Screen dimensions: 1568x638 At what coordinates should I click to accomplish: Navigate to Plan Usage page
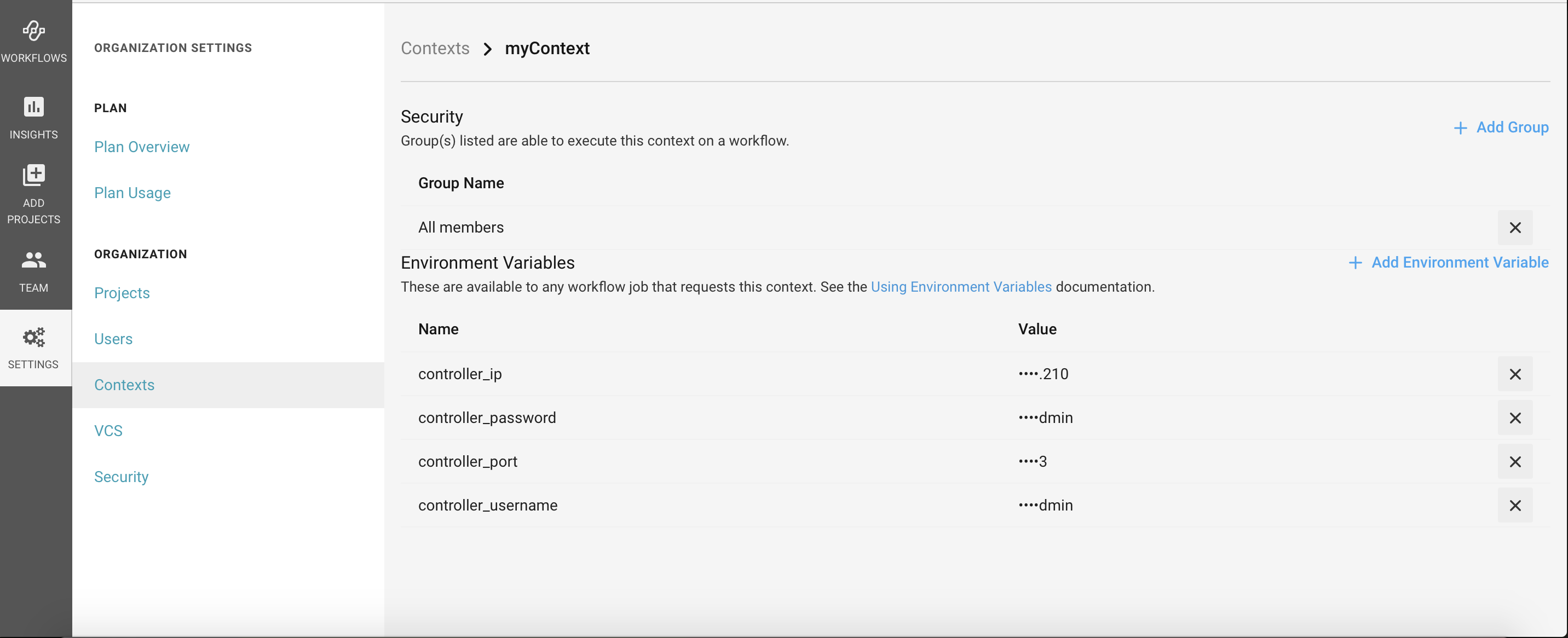pos(132,192)
